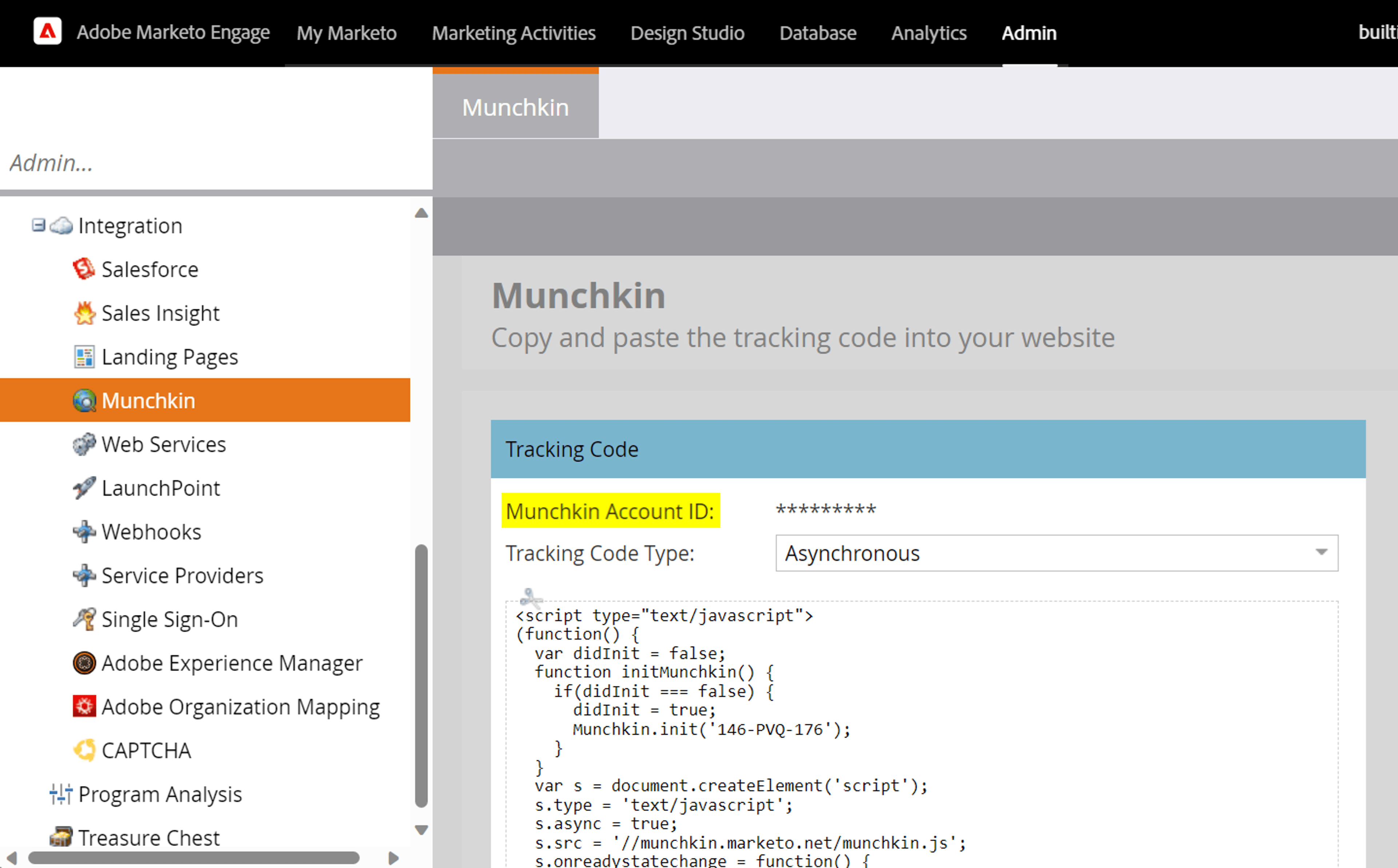Click the Integration cloud icon
Image resolution: width=1398 pixels, height=868 pixels.
(x=62, y=226)
